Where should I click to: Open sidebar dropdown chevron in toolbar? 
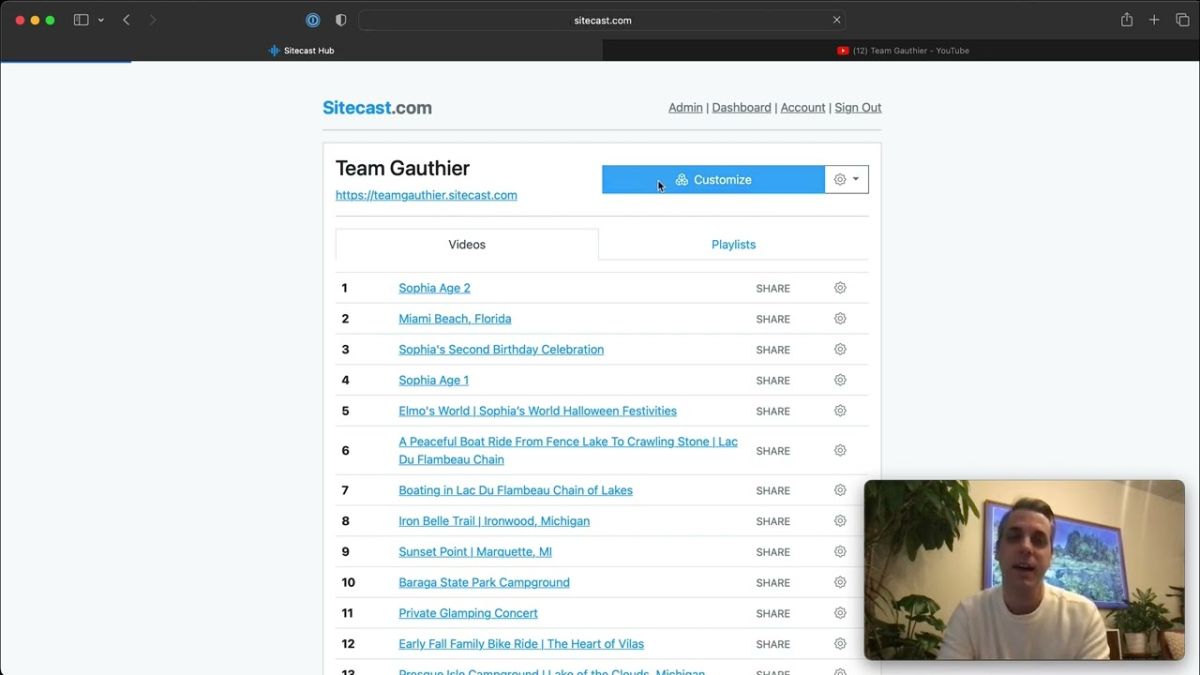click(x=101, y=20)
